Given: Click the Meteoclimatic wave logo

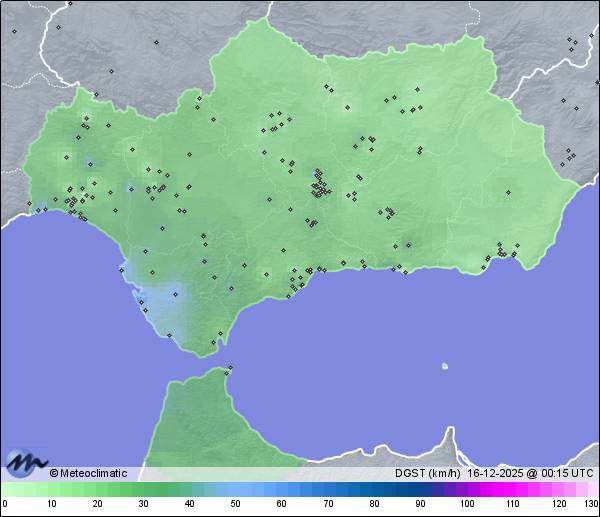Looking at the screenshot, I should [x=25, y=463].
